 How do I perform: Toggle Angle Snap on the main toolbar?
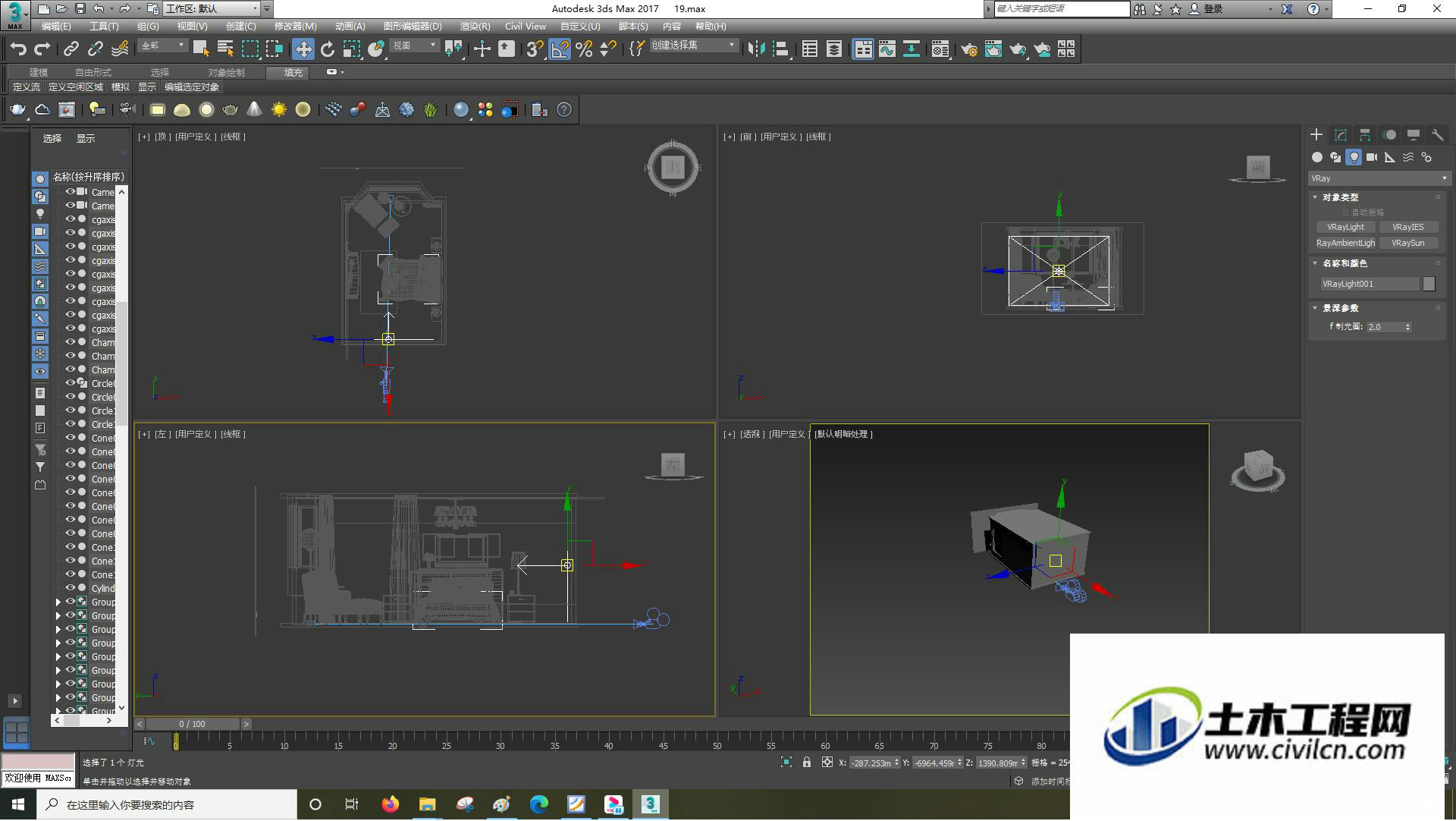pos(560,49)
